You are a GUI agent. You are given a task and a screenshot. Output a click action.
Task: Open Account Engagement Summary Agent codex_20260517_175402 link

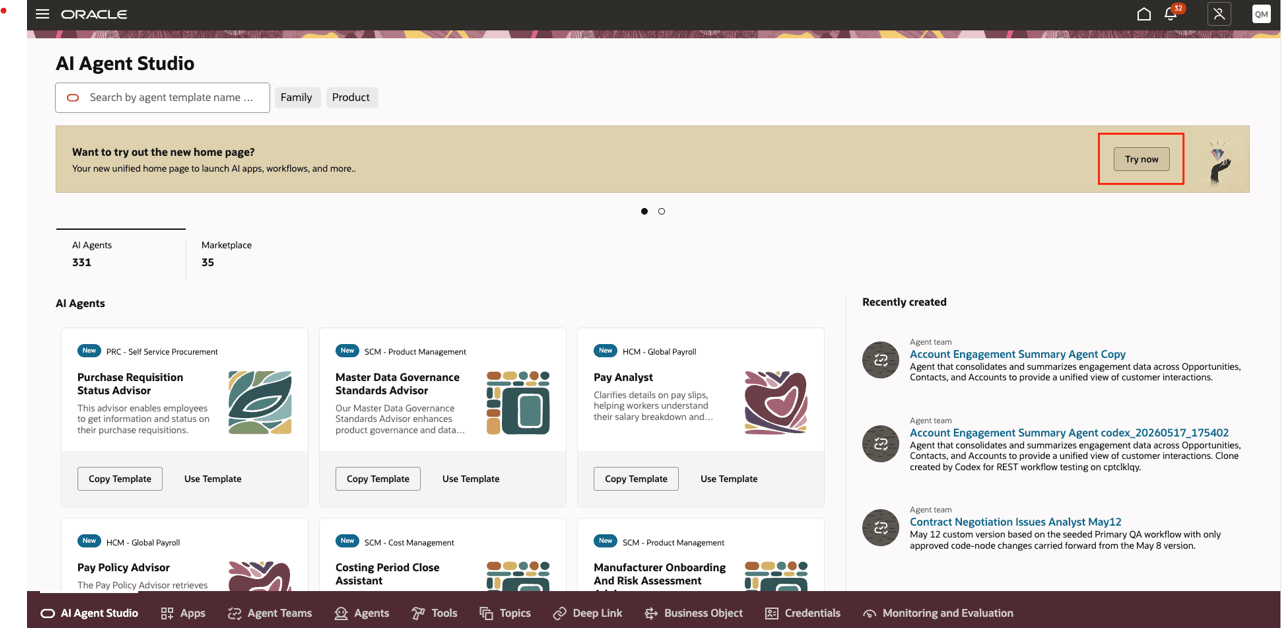pyautogui.click(x=1069, y=433)
